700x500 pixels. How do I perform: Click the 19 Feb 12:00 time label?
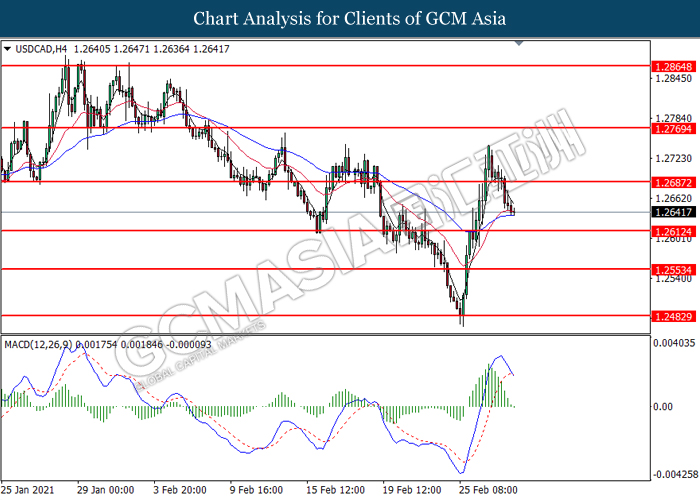click(x=412, y=490)
